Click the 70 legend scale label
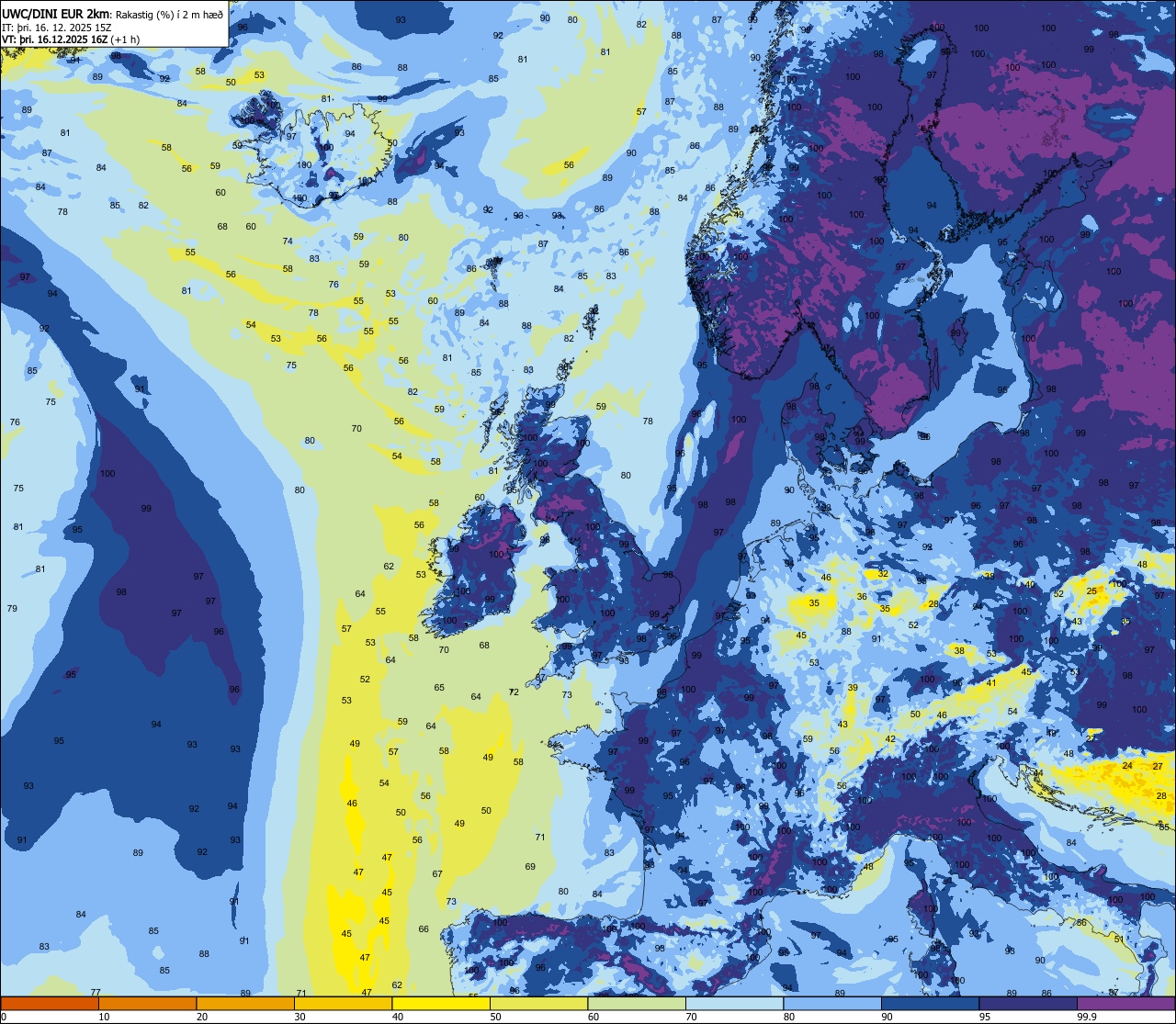1176x1024 pixels. click(692, 1017)
